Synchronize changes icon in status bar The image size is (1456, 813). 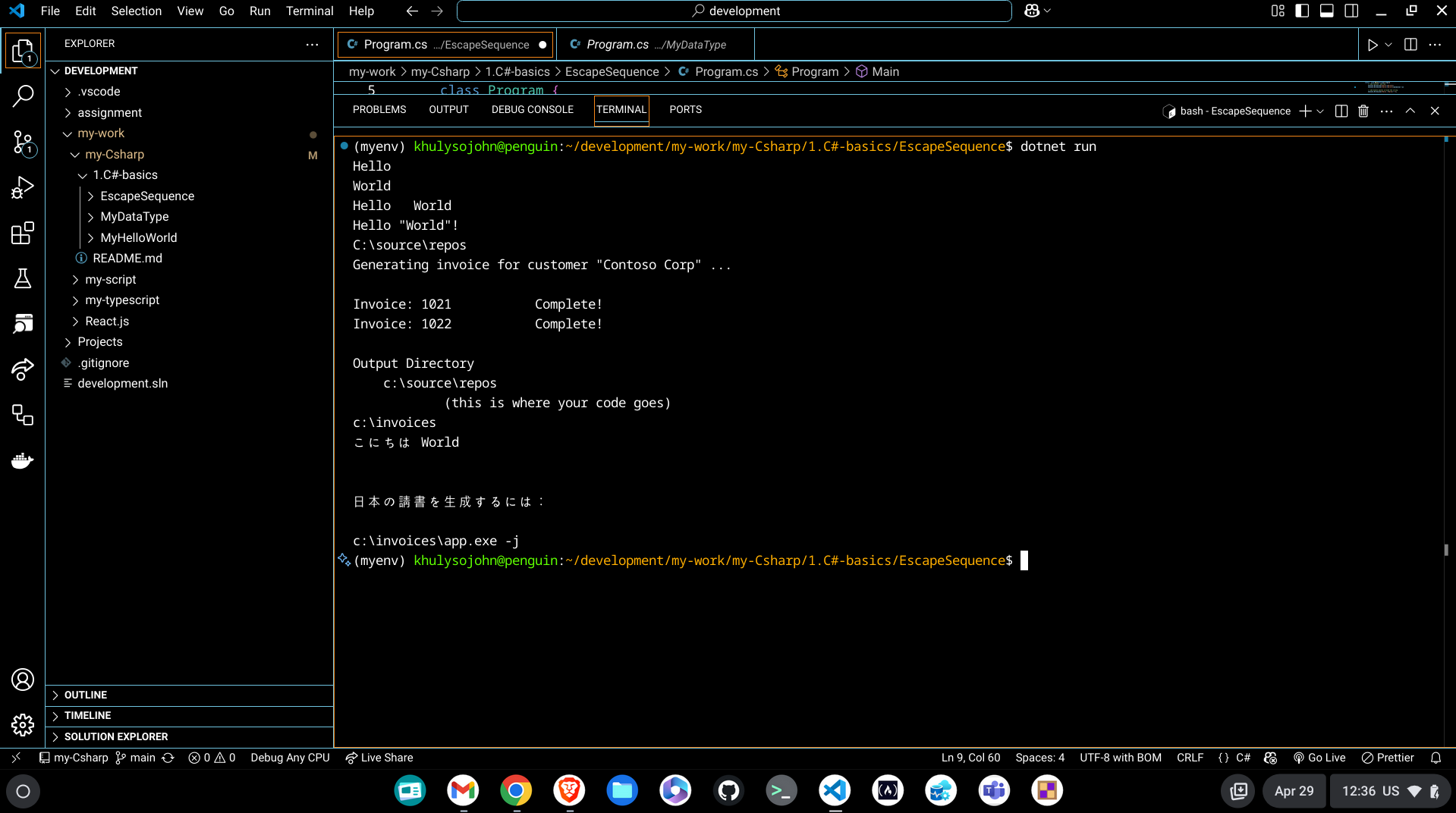click(x=168, y=758)
